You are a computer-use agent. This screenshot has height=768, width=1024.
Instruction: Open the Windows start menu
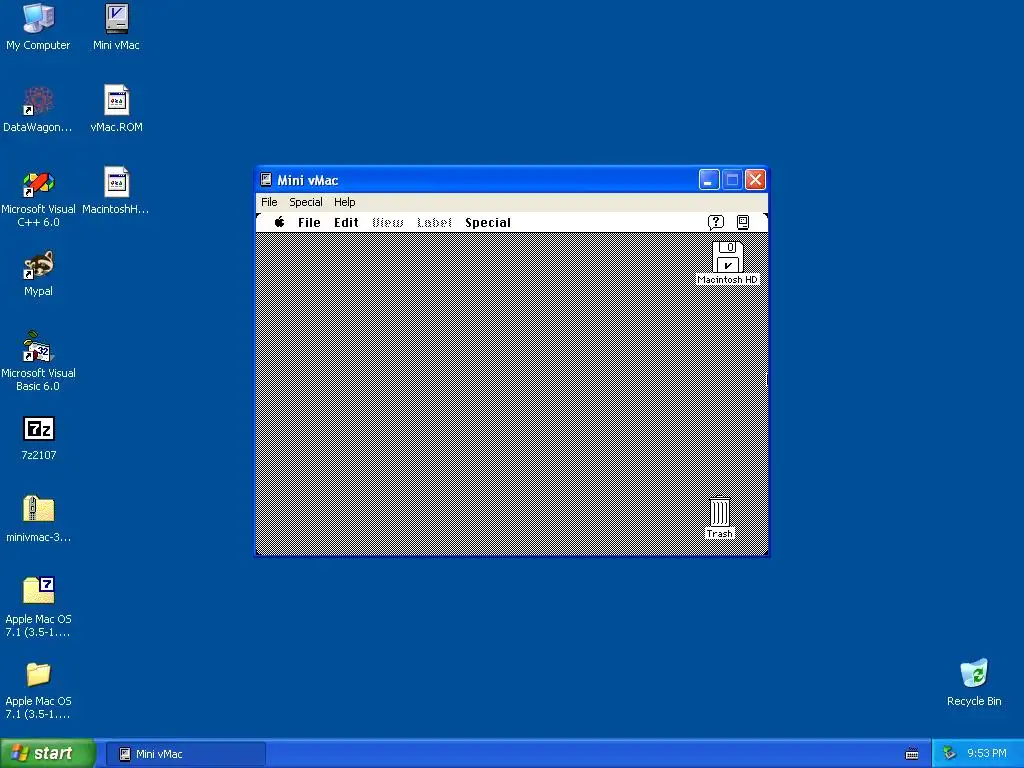48,753
